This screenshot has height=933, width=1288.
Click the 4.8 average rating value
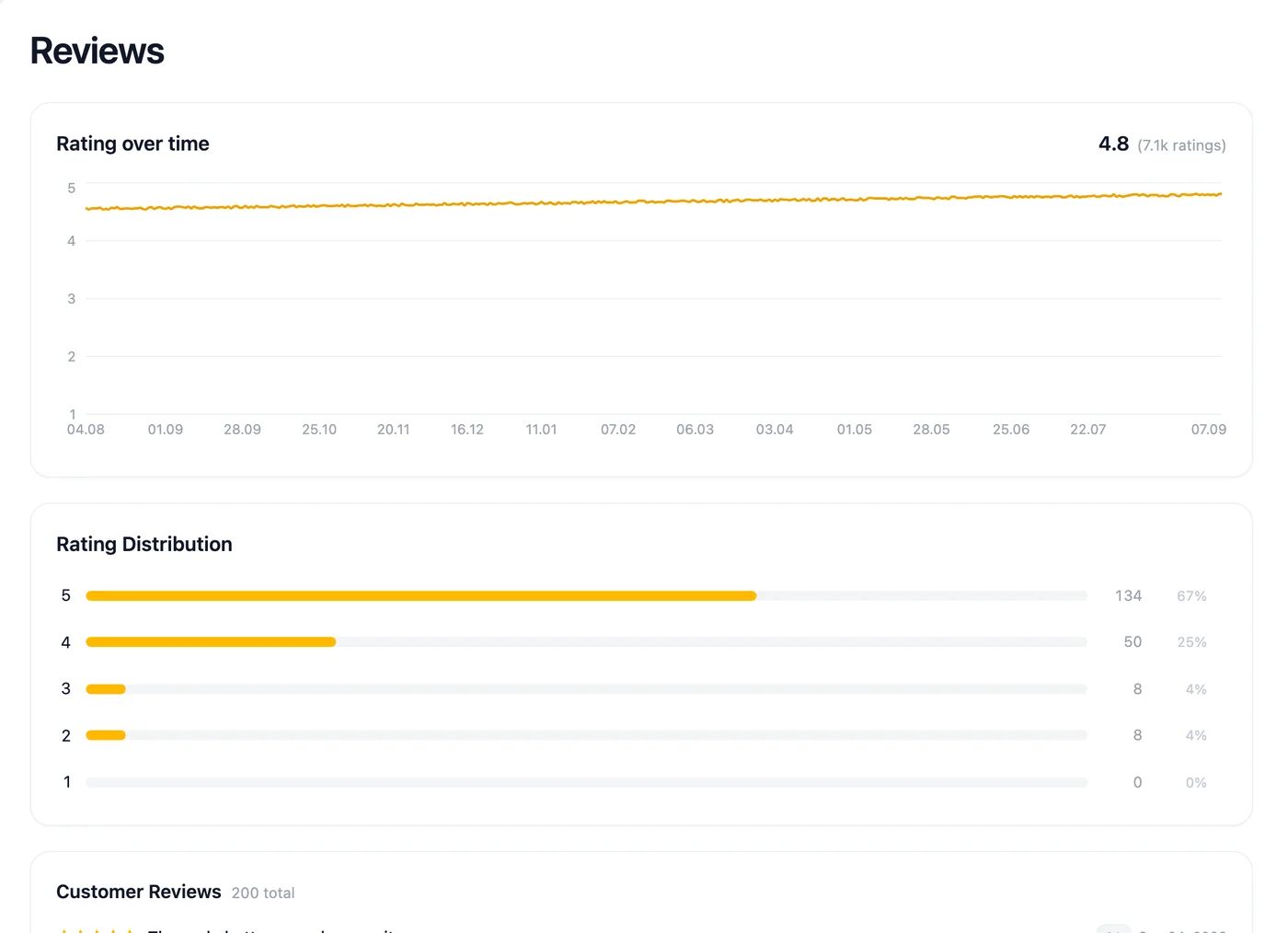1113,144
